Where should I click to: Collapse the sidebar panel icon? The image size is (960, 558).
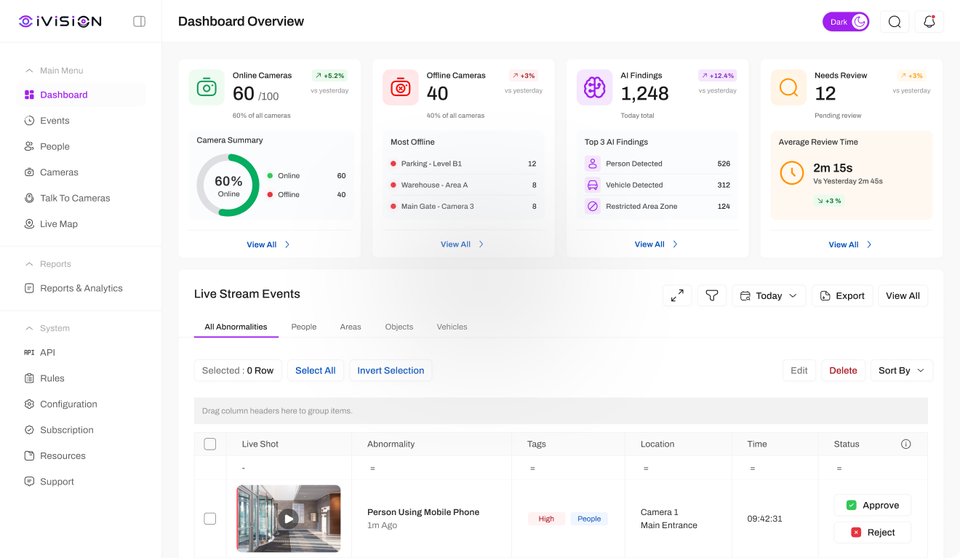pyautogui.click(x=140, y=21)
